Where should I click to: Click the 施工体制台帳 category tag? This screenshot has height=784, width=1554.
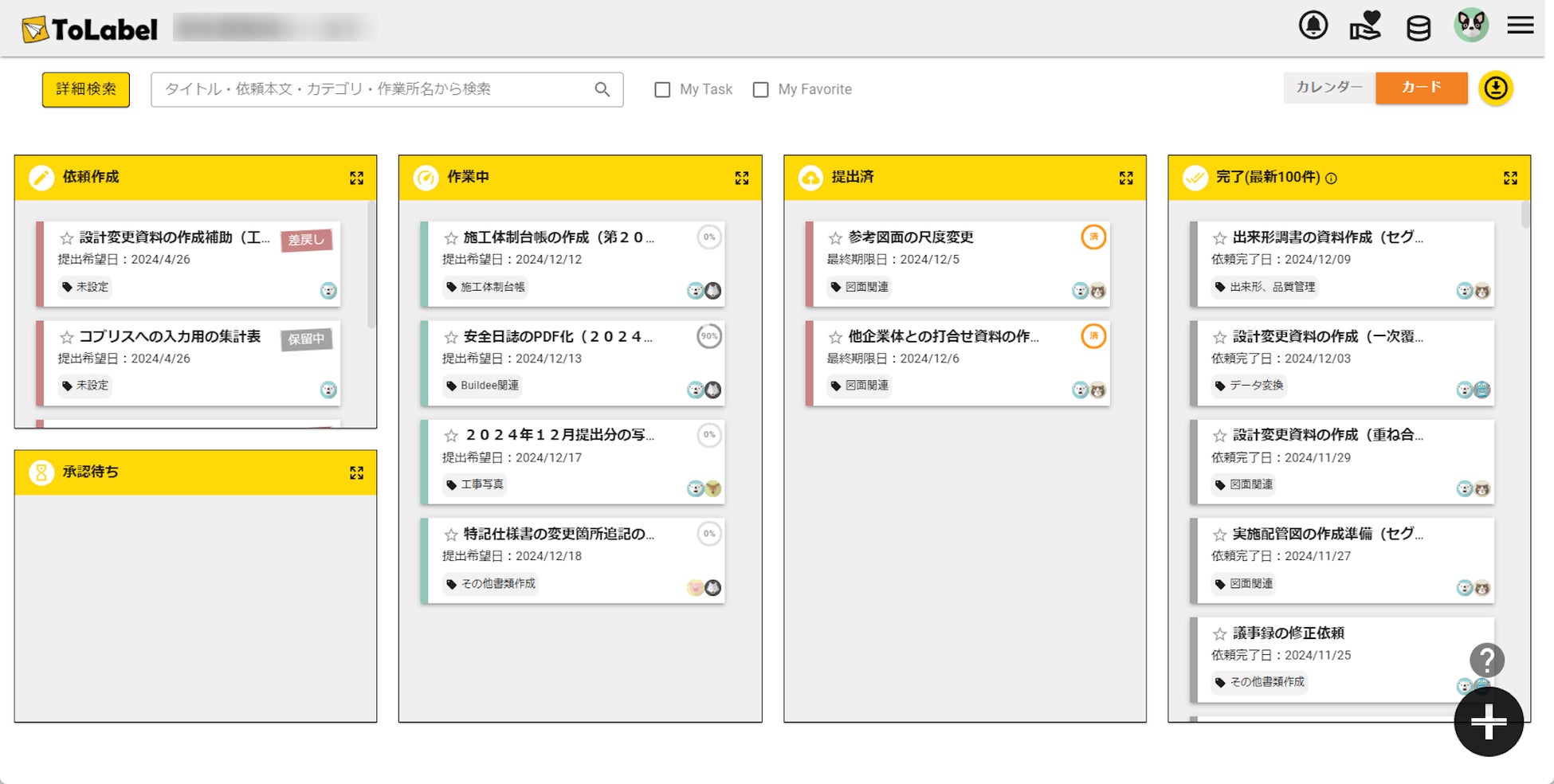click(485, 287)
